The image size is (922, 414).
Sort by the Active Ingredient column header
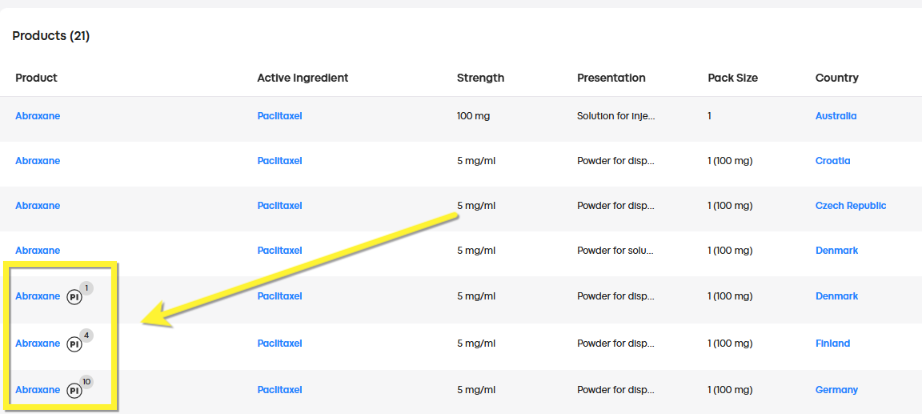(x=303, y=78)
